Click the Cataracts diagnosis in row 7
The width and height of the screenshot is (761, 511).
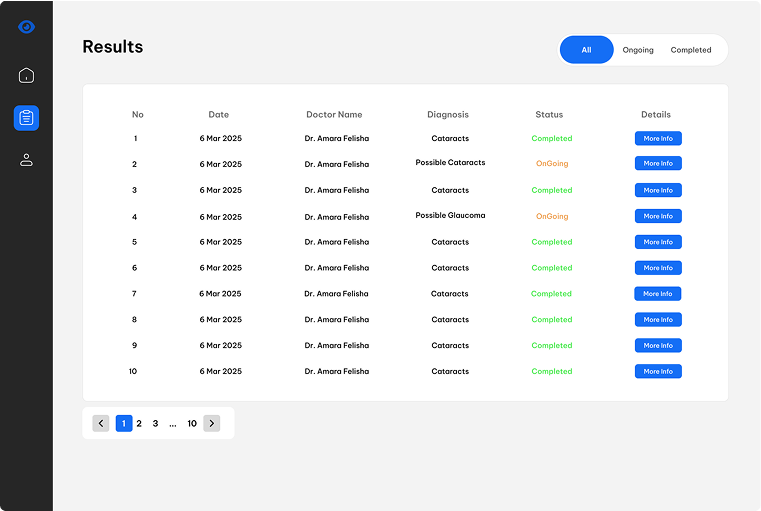click(449, 294)
